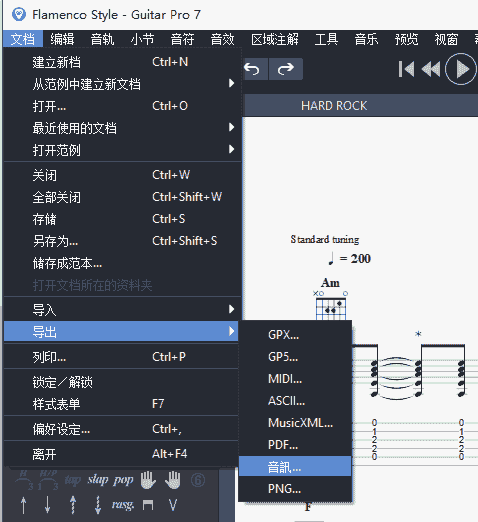Select the pop technique icon
Screen dimensions: 478x522
(x=123, y=480)
